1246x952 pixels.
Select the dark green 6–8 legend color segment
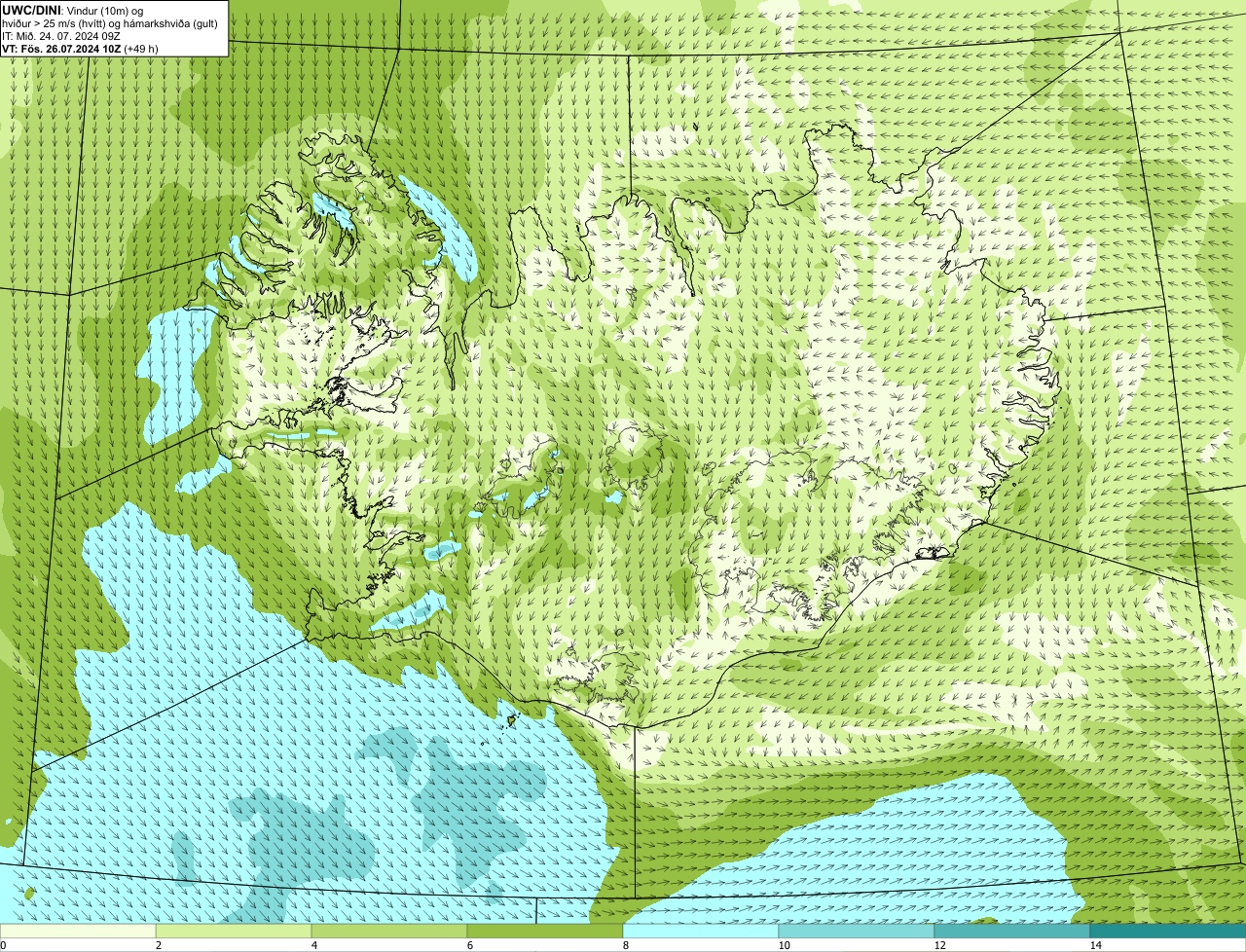pyautogui.click(x=545, y=931)
